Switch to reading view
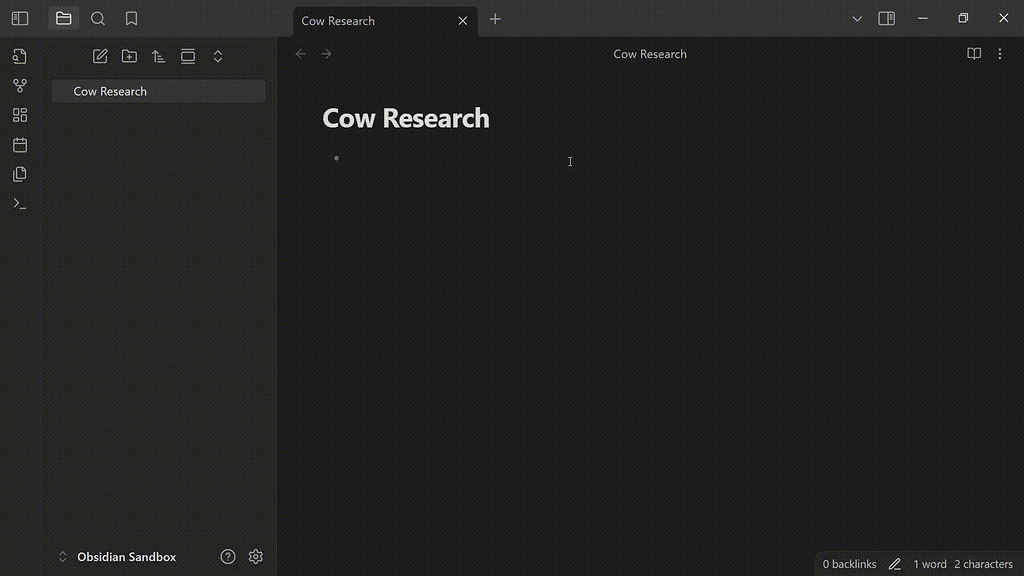The width and height of the screenshot is (1024, 576). [973, 54]
